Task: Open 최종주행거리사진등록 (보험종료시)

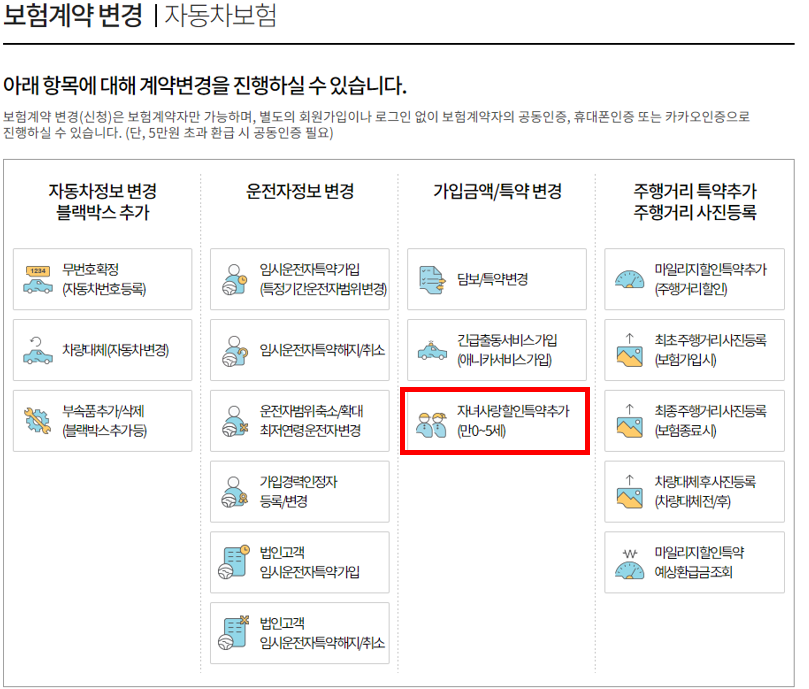Action: click(x=694, y=421)
